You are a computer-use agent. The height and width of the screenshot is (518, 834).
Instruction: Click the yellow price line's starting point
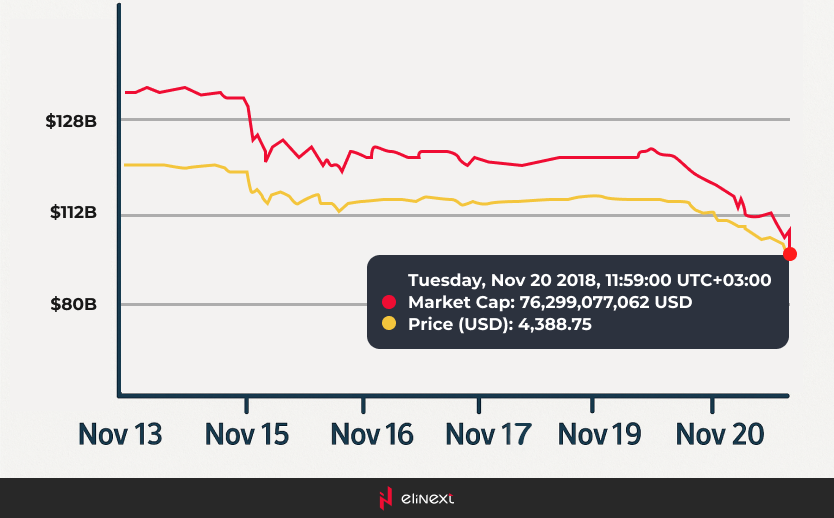tap(126, 164)
